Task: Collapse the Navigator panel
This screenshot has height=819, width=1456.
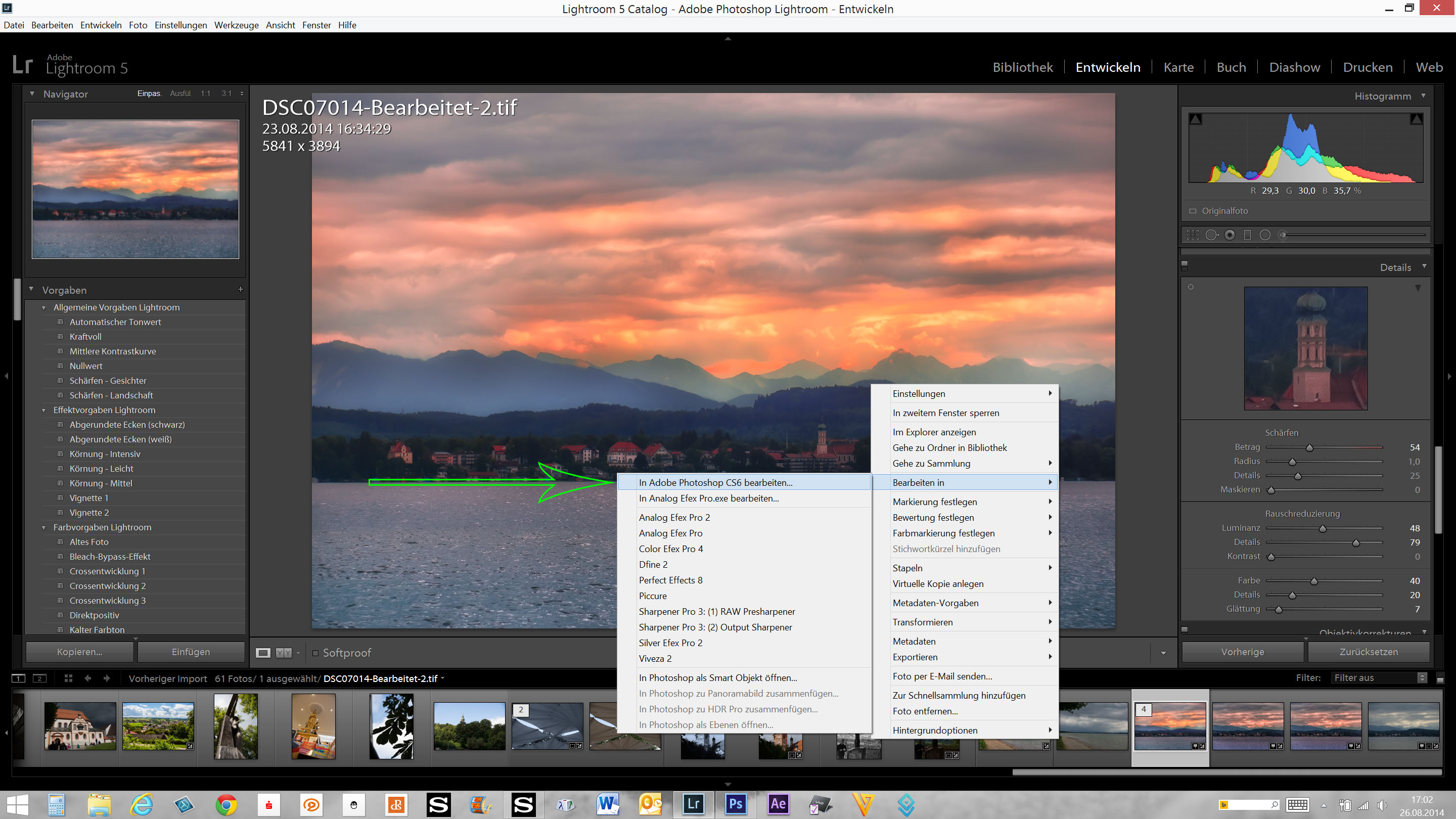Action: tap(32, 94)
